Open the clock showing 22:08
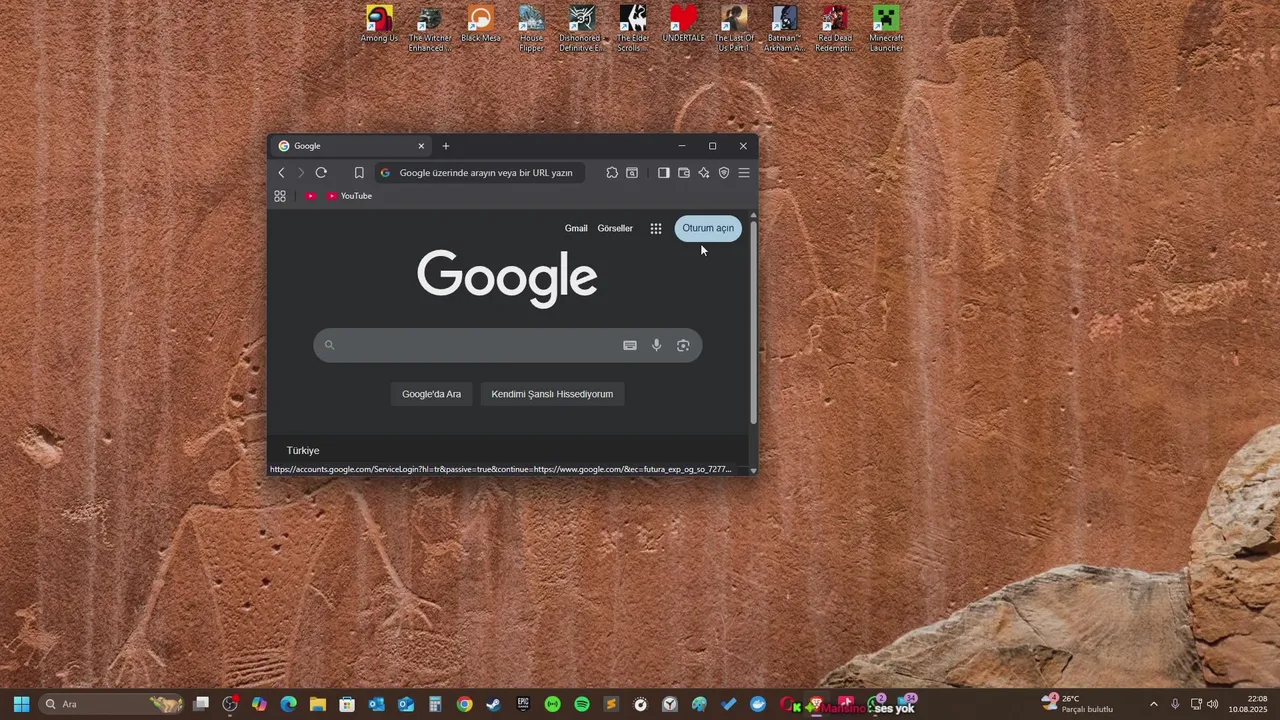1280x720 pixels. [x=1250, y=704]
